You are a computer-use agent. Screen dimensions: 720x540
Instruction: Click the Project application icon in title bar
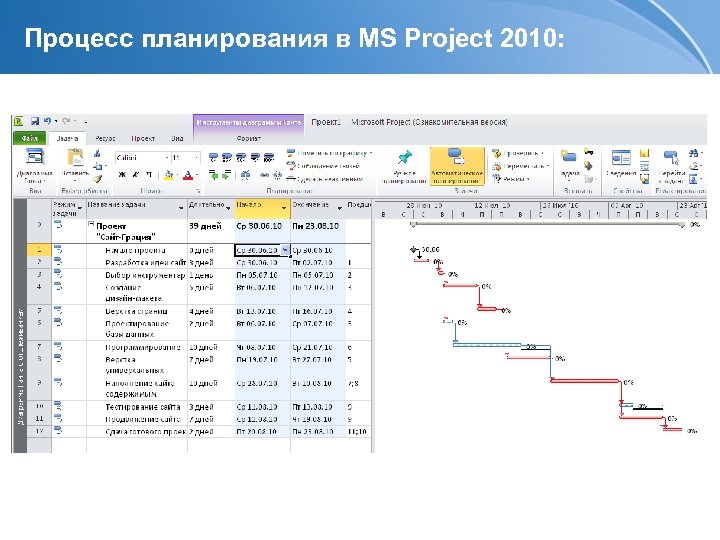(19, 122)
